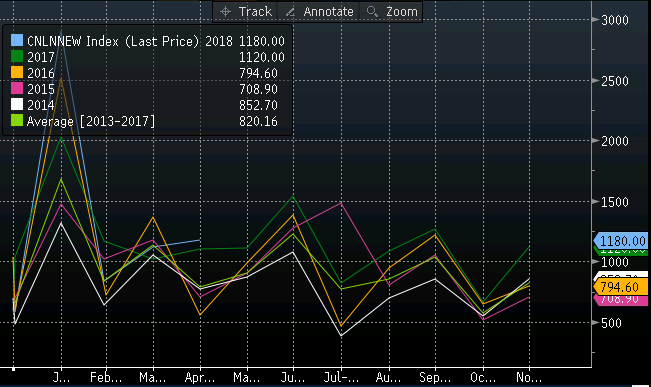Click the 1180.00 value in the legend
This screenshot has width=651, height=387.
(x=262, y=41)
